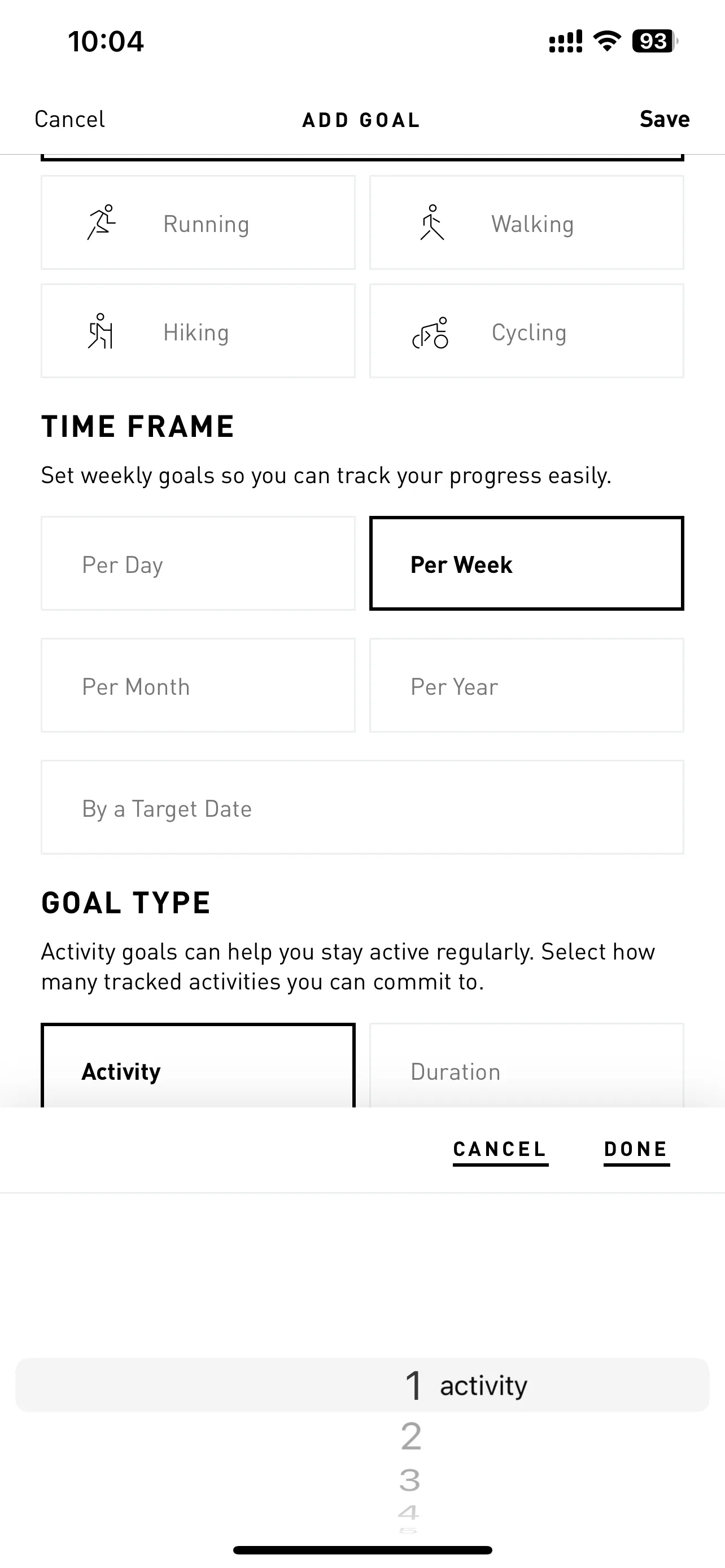Select the Running figure icon

(101, 222)
